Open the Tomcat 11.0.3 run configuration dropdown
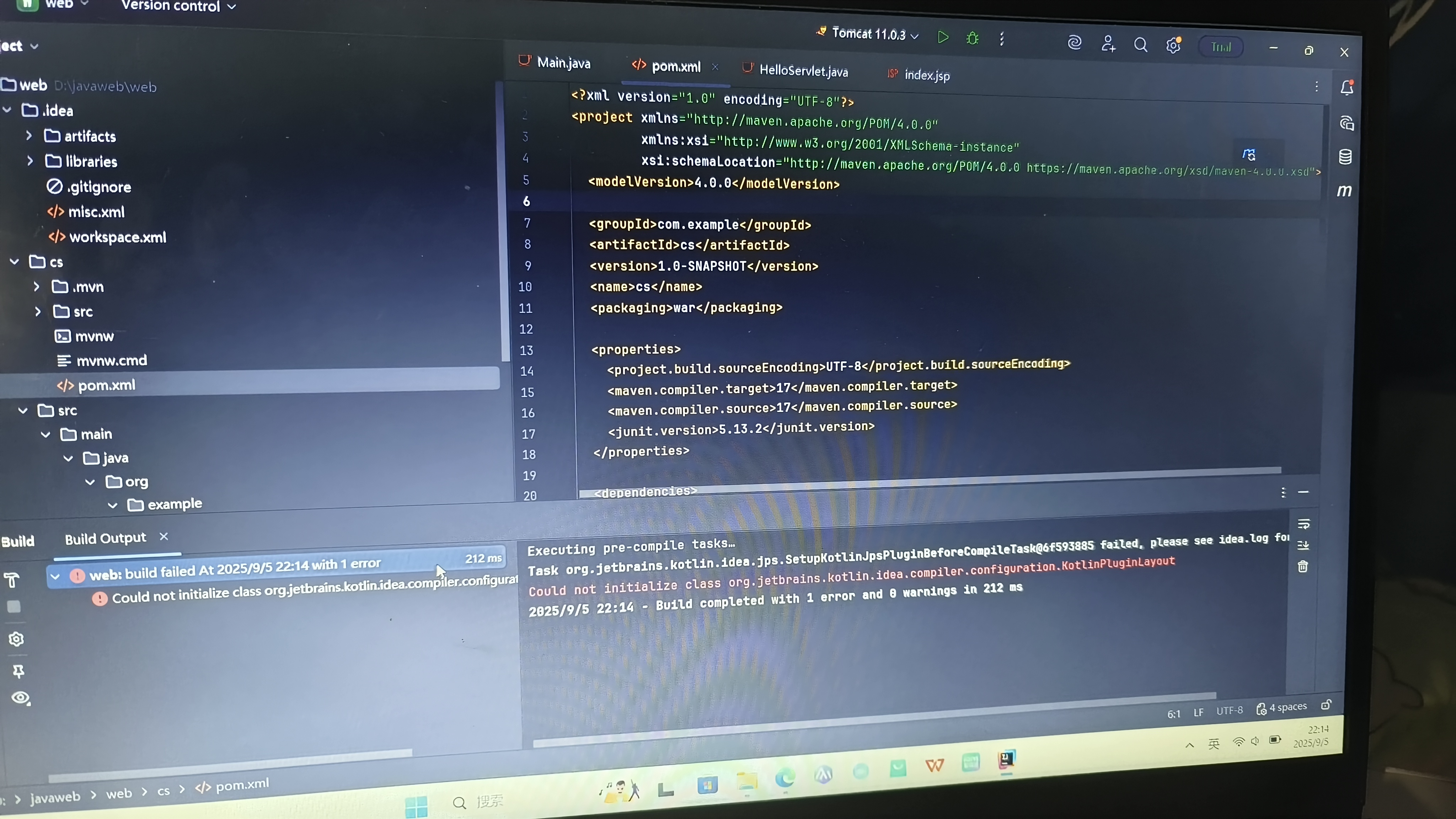This screenshot has height=819, width=1456. point(869,34)
